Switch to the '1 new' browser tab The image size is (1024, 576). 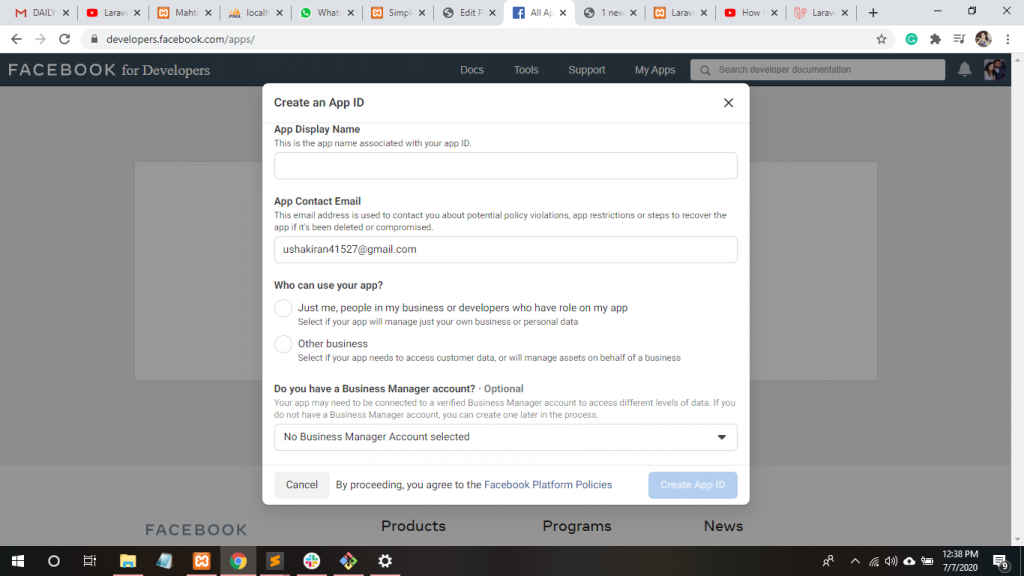609,13
